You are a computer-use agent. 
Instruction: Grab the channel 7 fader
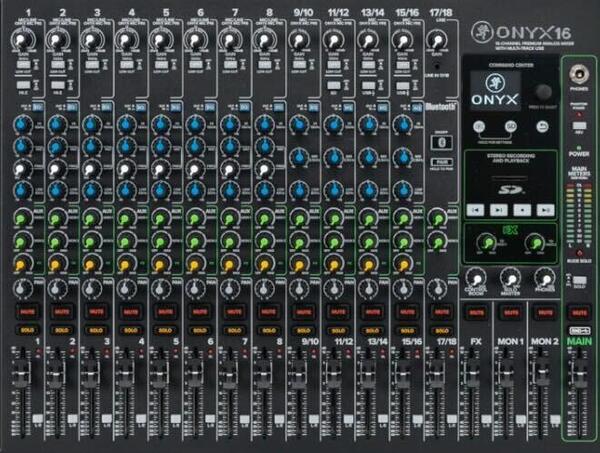tap(229, 376)
